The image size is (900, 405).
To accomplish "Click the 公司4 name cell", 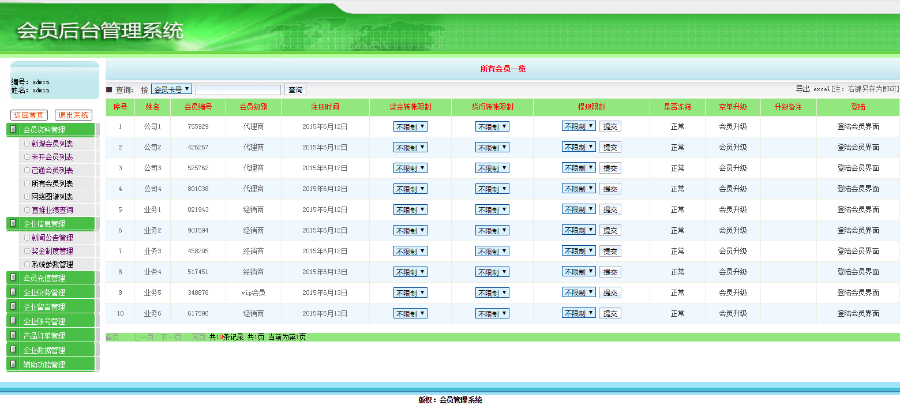I will (152, 189).
